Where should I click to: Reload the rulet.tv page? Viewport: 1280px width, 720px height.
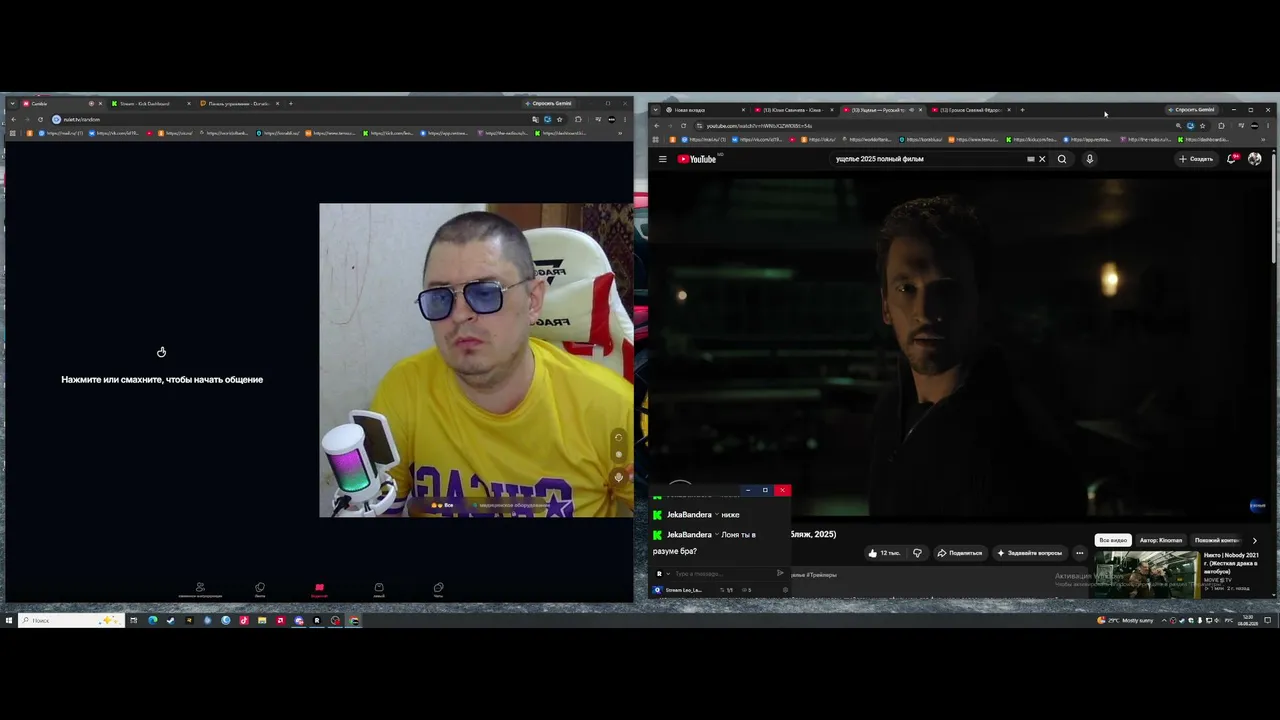click(x=41, y=119)
